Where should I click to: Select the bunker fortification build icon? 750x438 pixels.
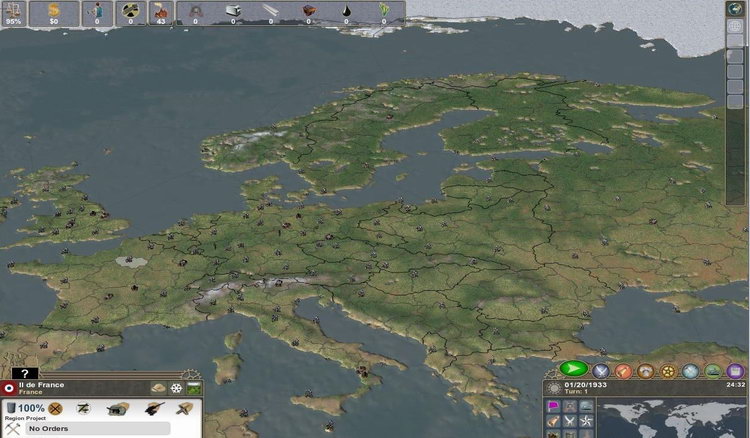click(x=118, y=408)
